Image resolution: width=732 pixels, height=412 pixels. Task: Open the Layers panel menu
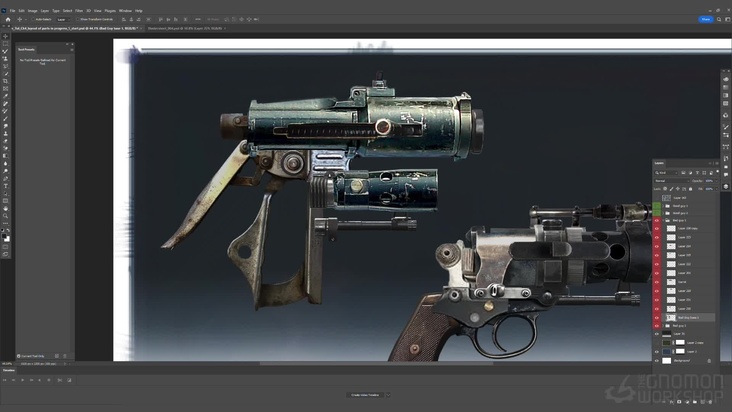click(717, 163)
